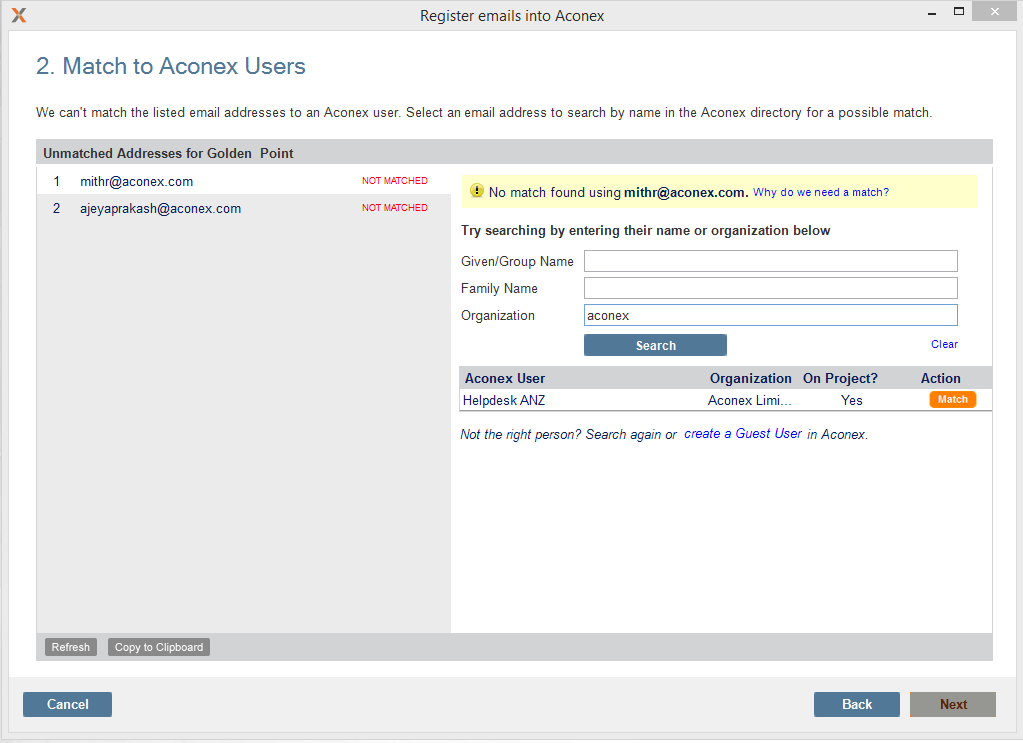This screenshot has height=743, width=1023.
Task: Match the Helpdesk ANZ user
Action: click(x=953, y=399)
